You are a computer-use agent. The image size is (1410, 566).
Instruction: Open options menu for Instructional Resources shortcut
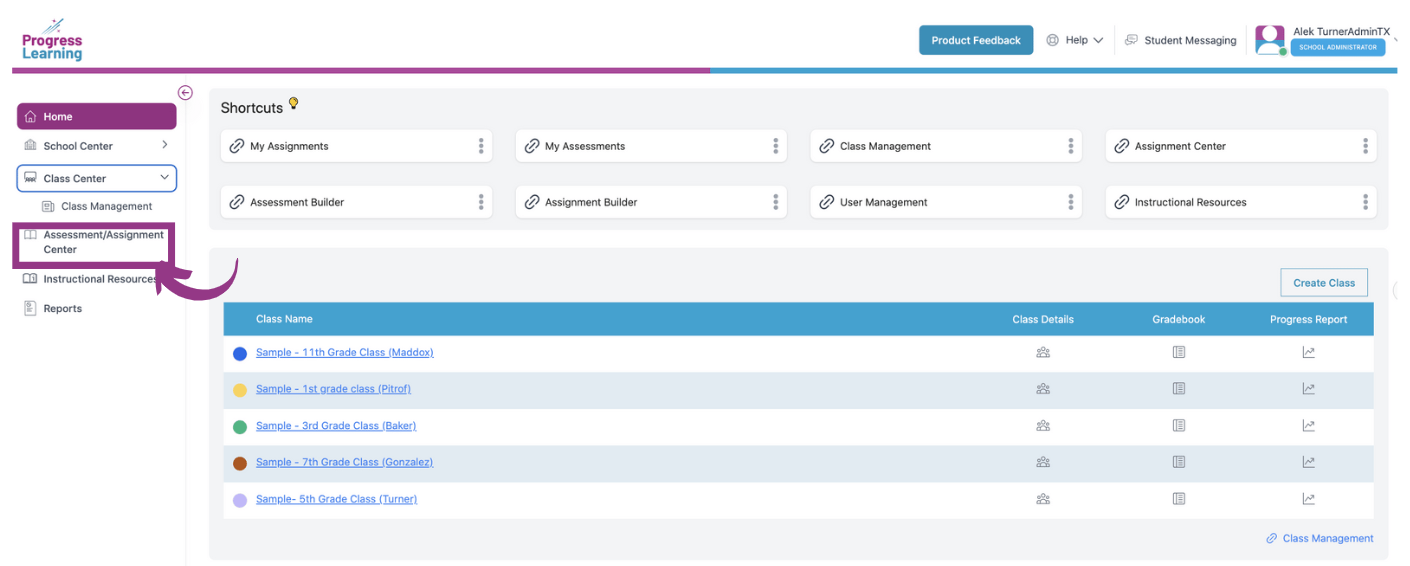click(1365, 202)
